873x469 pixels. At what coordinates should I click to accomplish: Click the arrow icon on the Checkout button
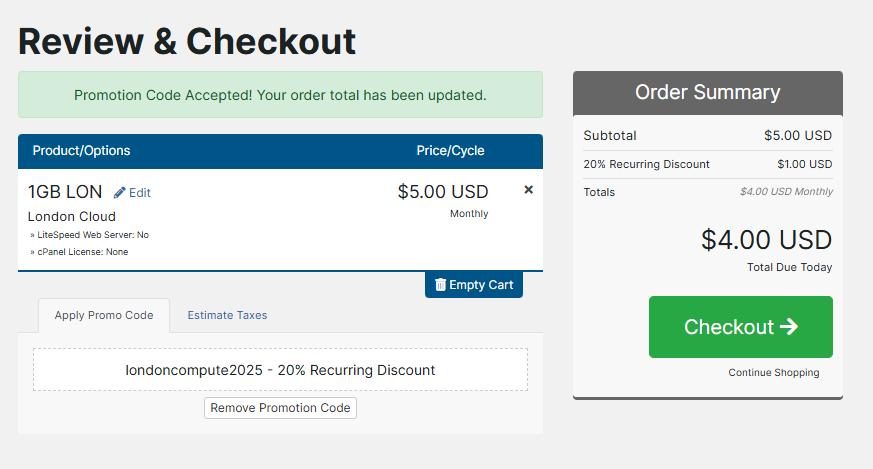(789, 327)
